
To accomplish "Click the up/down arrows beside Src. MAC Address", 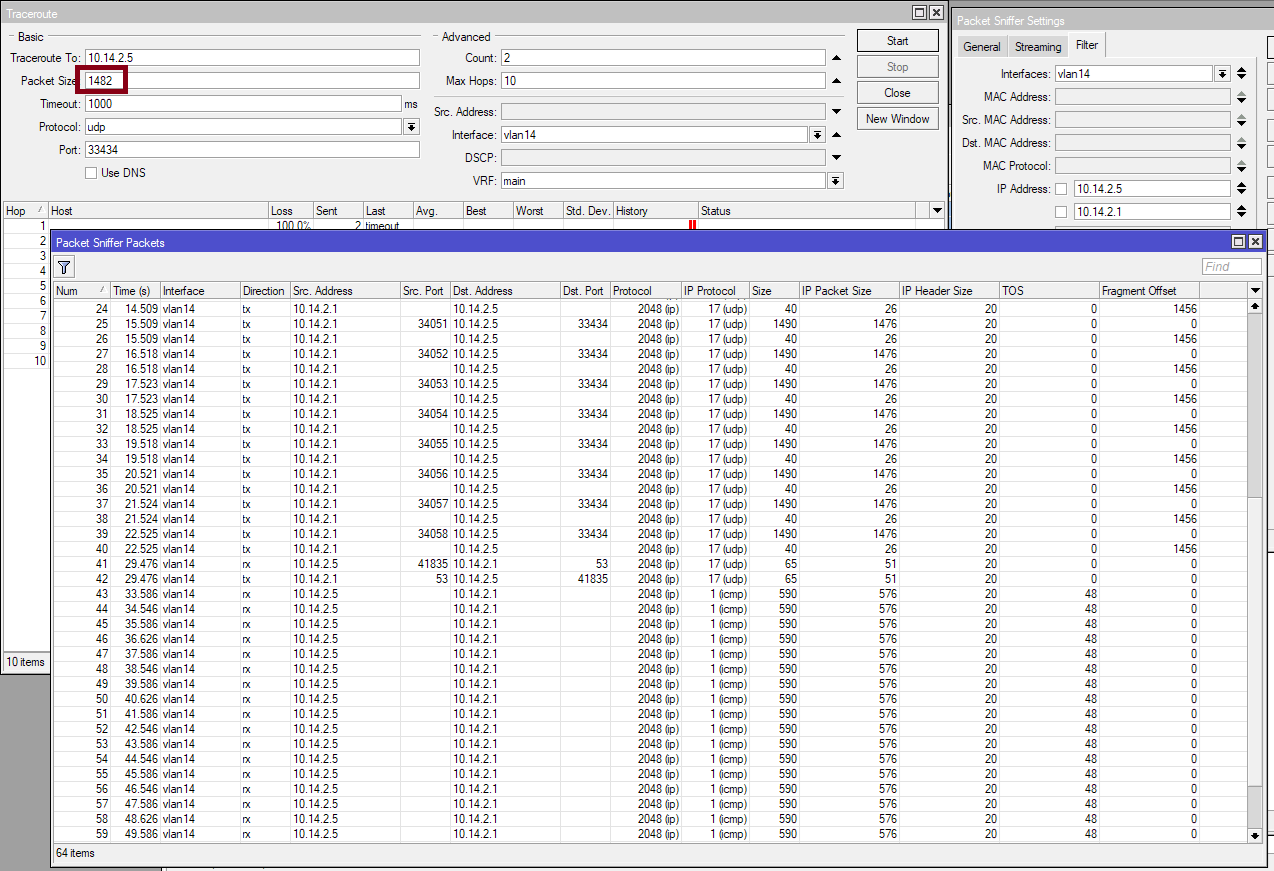I will pyautogui.click(x=1241, y=120).
